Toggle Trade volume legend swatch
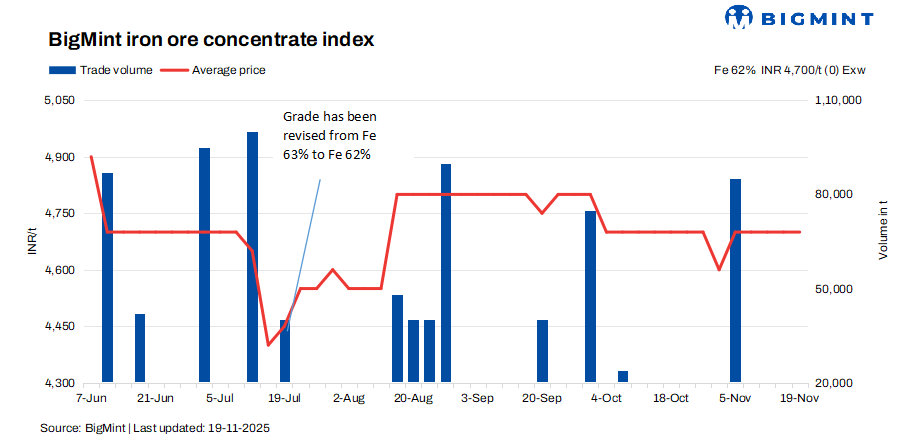Image resolution: width=905 pixels, height=447 pixels. (x=61, y=70)
